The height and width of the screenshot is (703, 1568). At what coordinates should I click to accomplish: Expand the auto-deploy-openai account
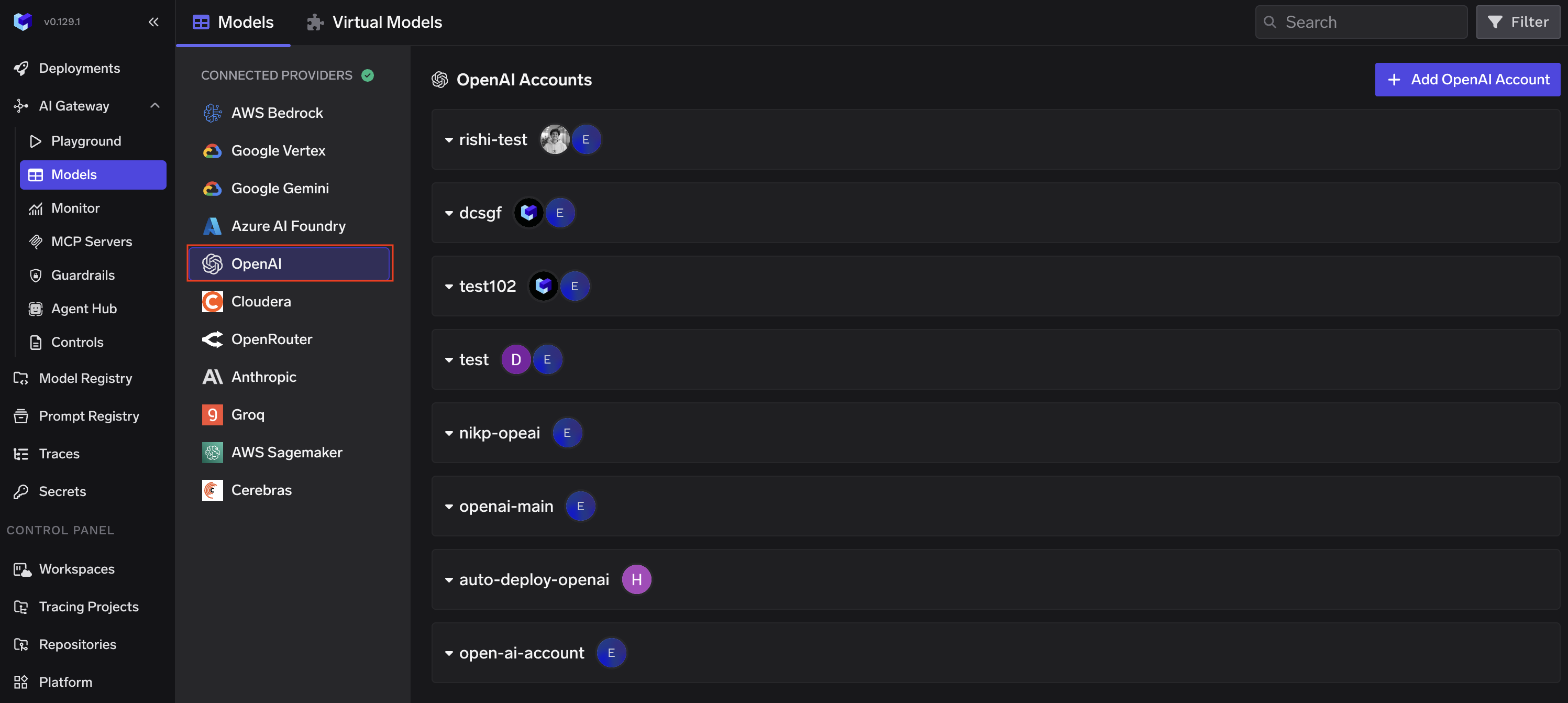[449, 579]
